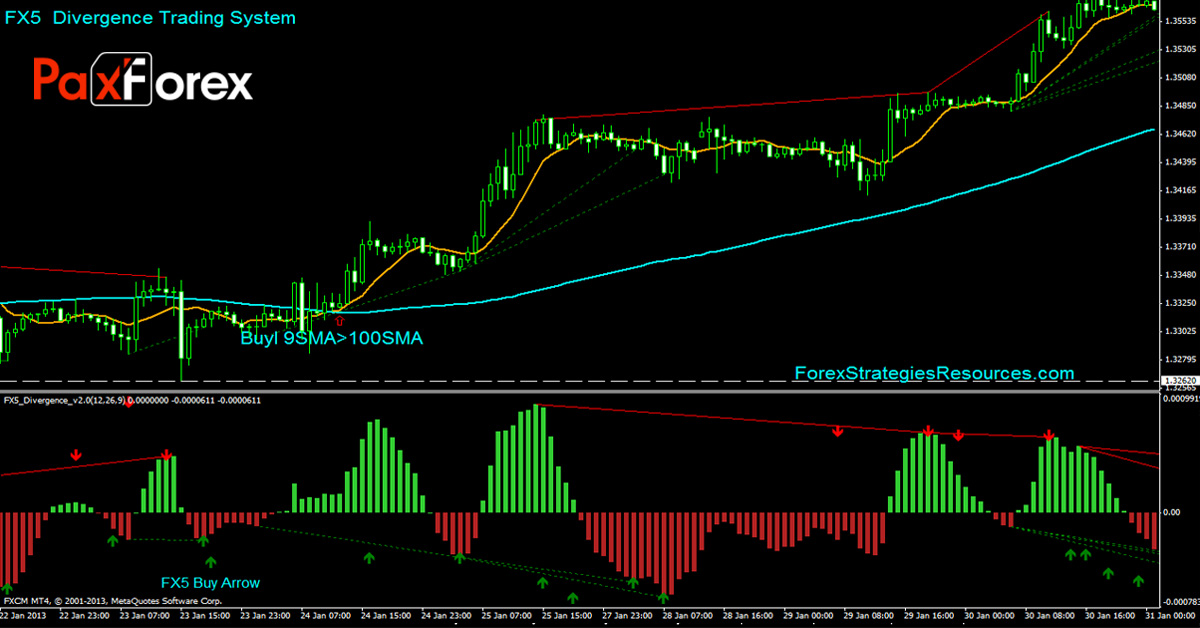Click the FX5 Divergence Trading System title
The width and height of the screenshot is (1200, 628).
150,17
